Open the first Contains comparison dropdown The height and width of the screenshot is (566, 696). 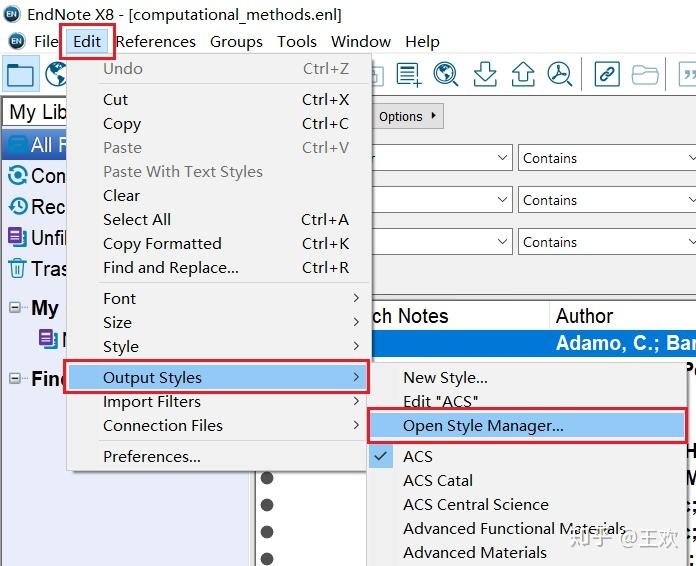click(607, 158)
